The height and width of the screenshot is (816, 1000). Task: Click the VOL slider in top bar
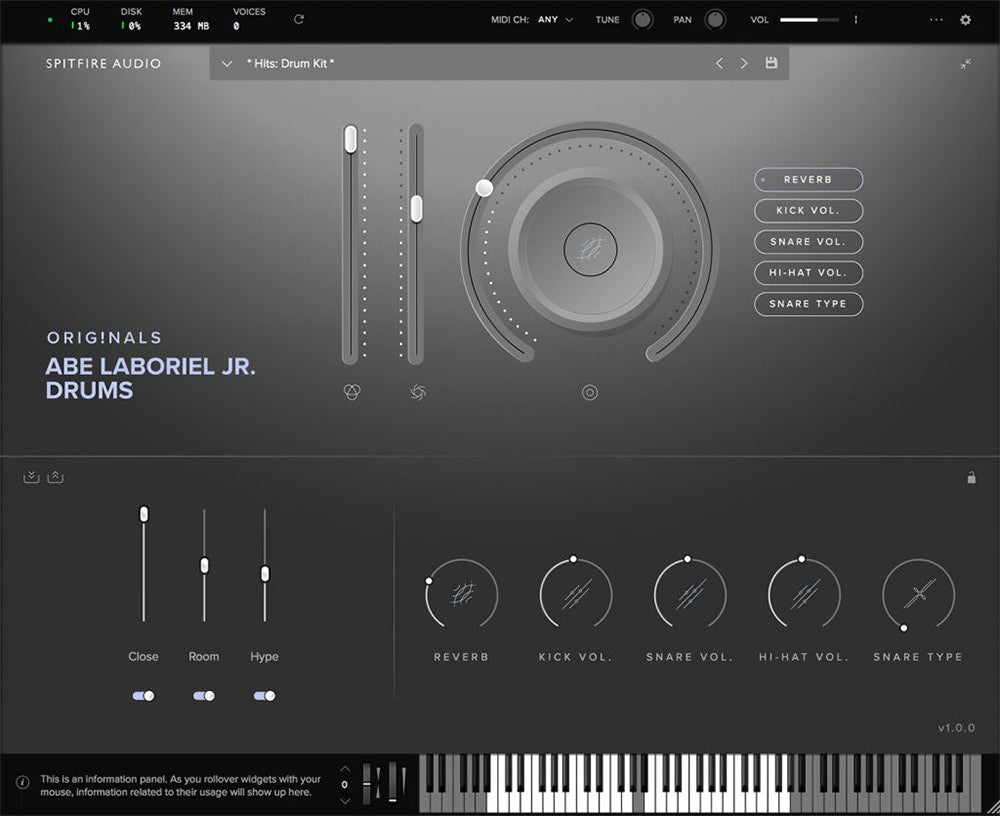click(x=811, y=19)
